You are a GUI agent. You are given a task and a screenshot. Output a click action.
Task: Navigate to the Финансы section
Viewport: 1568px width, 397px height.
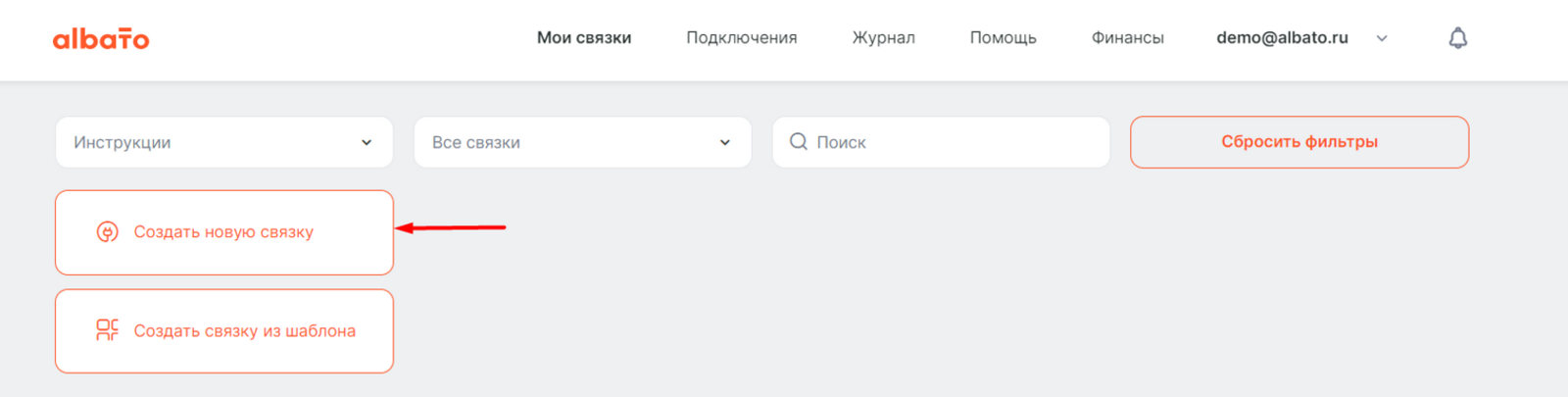[1127, 38]
